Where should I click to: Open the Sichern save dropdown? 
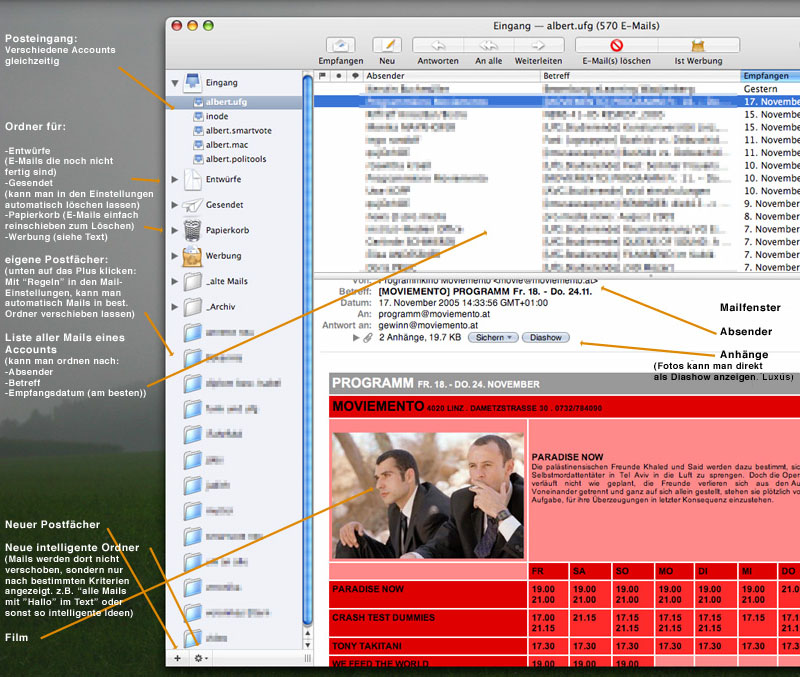coord(493,337)
